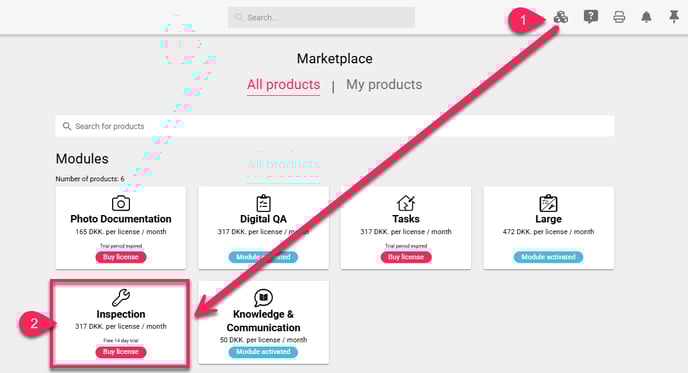
Task: Switch to the My products tab
Action: pyautogui.click(x=384, y=84)
